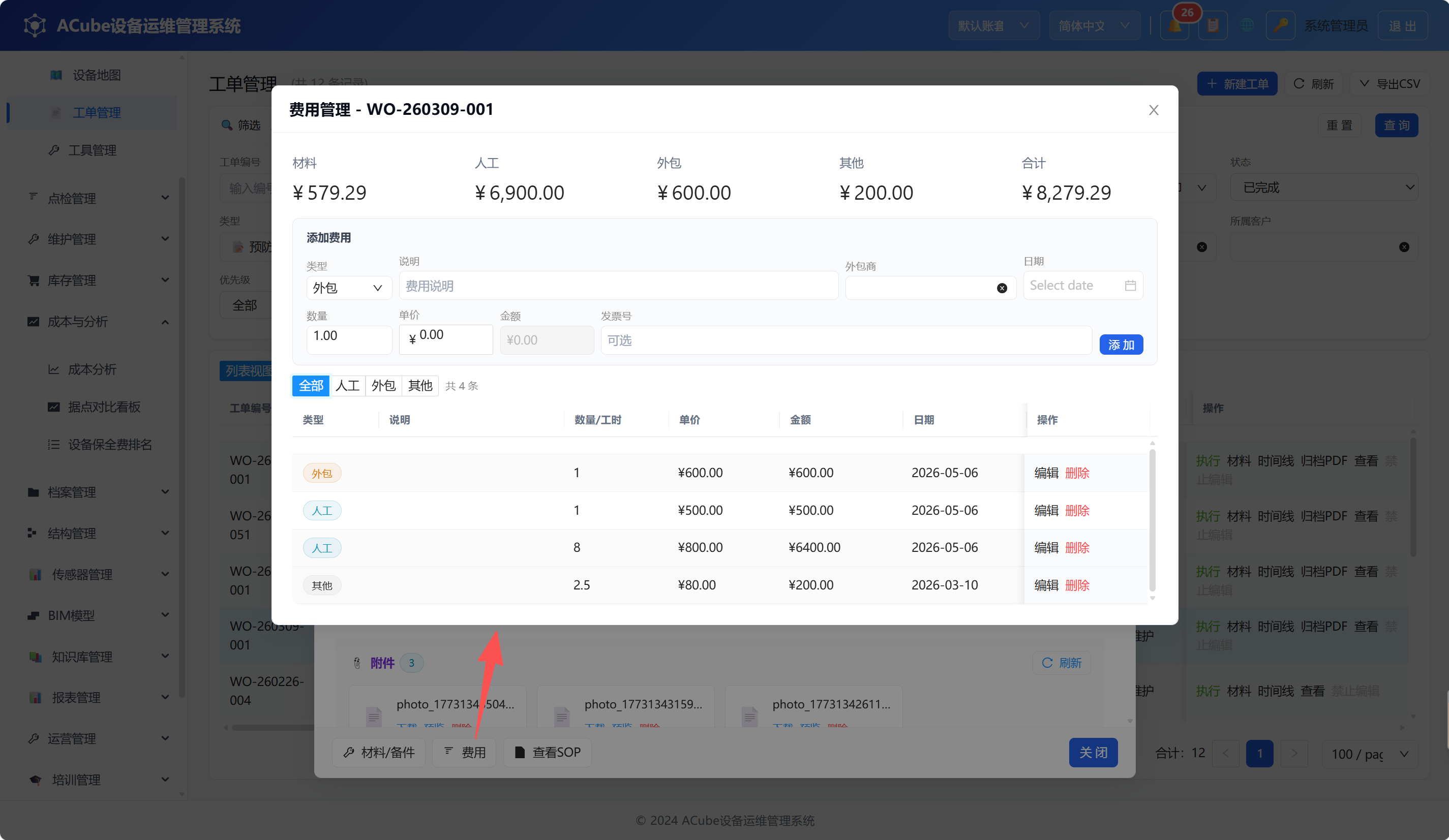The image size is (1449, 840).
Task: Click the 关闭 button below the dialog
Action: click(x=1093, y=752)
